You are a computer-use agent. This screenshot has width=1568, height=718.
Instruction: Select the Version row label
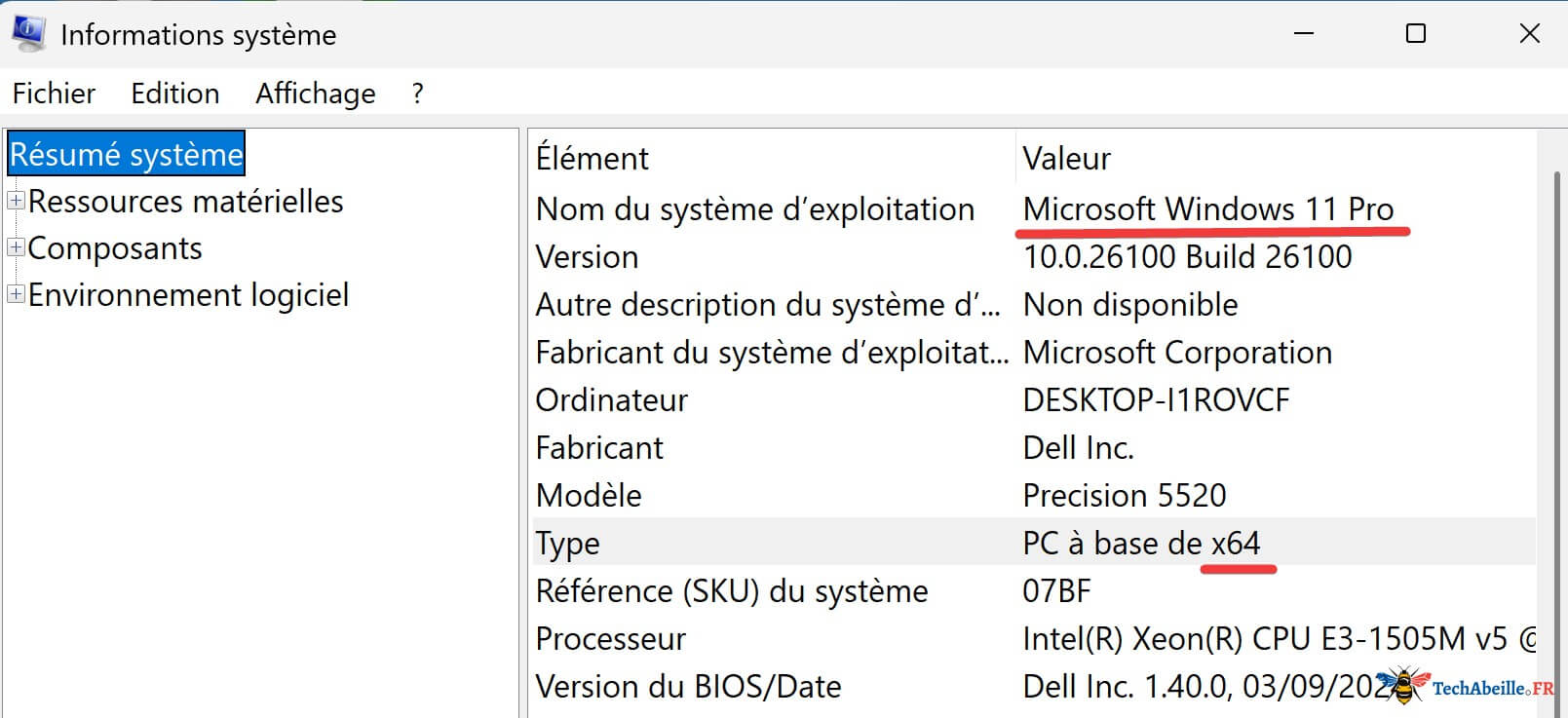click(587, 257)
